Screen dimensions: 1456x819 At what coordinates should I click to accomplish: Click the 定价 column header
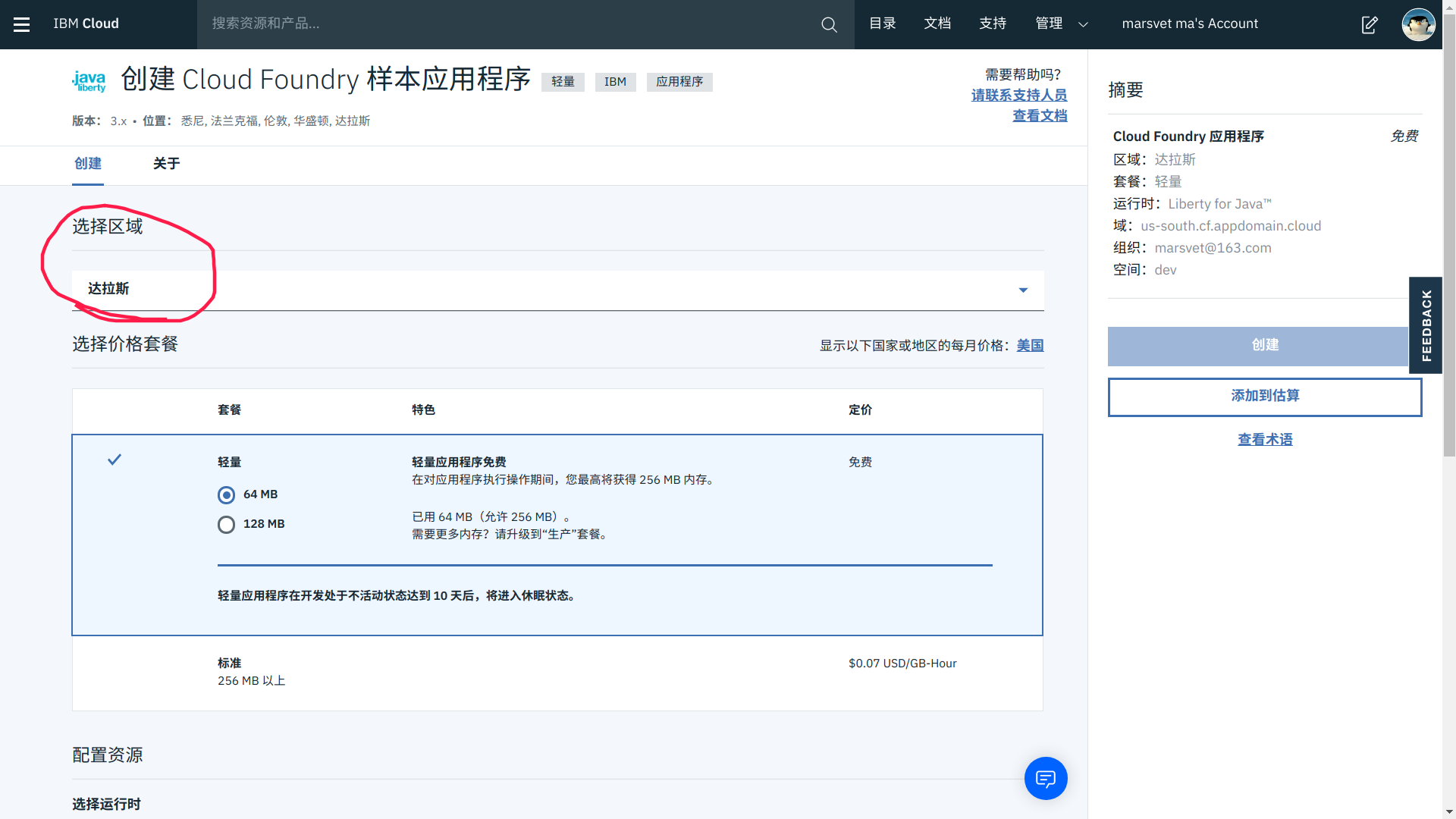[860, 410]
